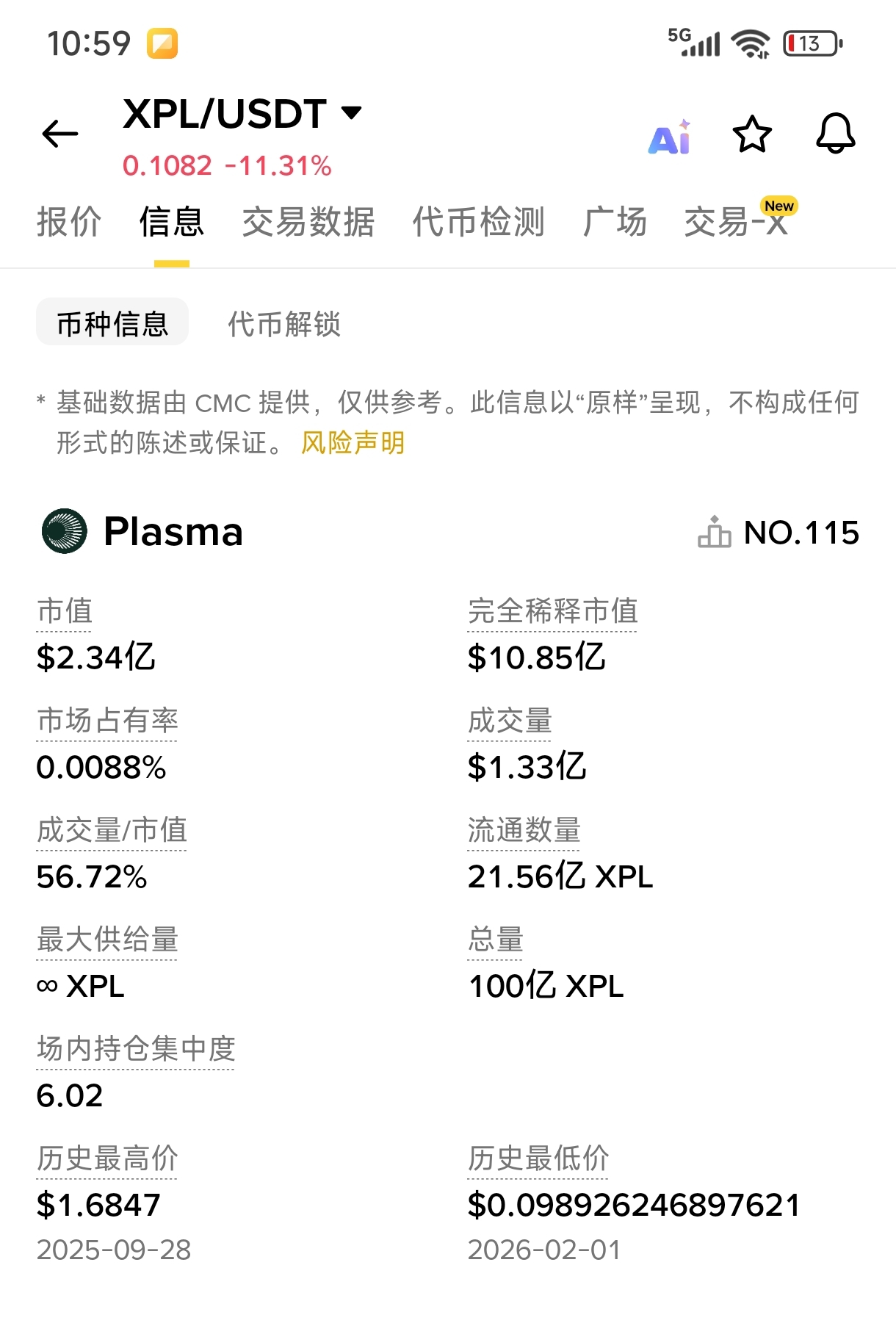Image resolution: width=896 pixels, height=1326 pixels.
Task: Tap the Plasma coin logo
Action: [x=65, y=531]
